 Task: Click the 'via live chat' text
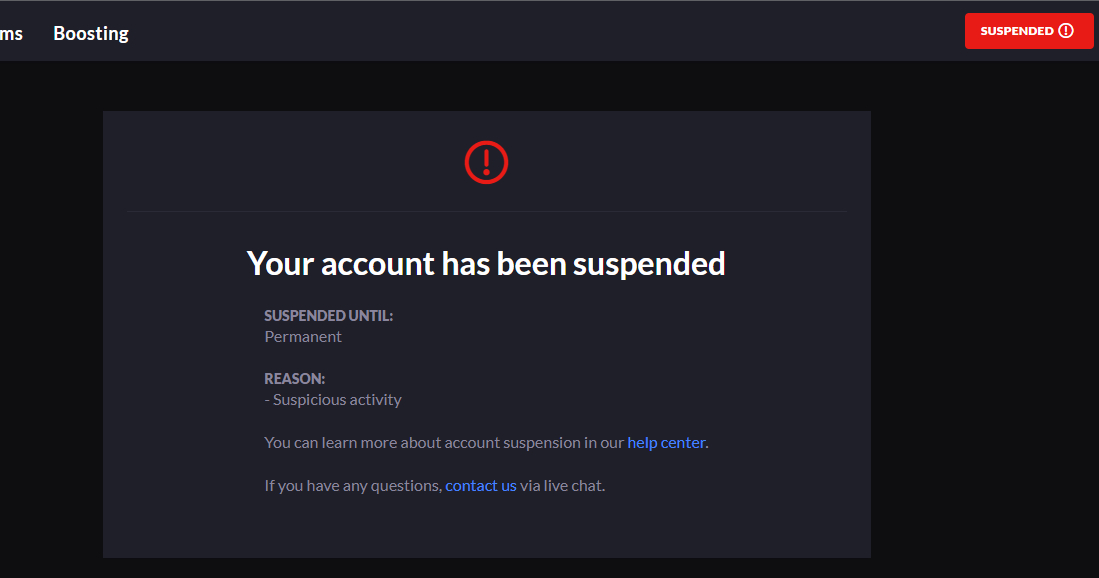[x=562, y=486]
